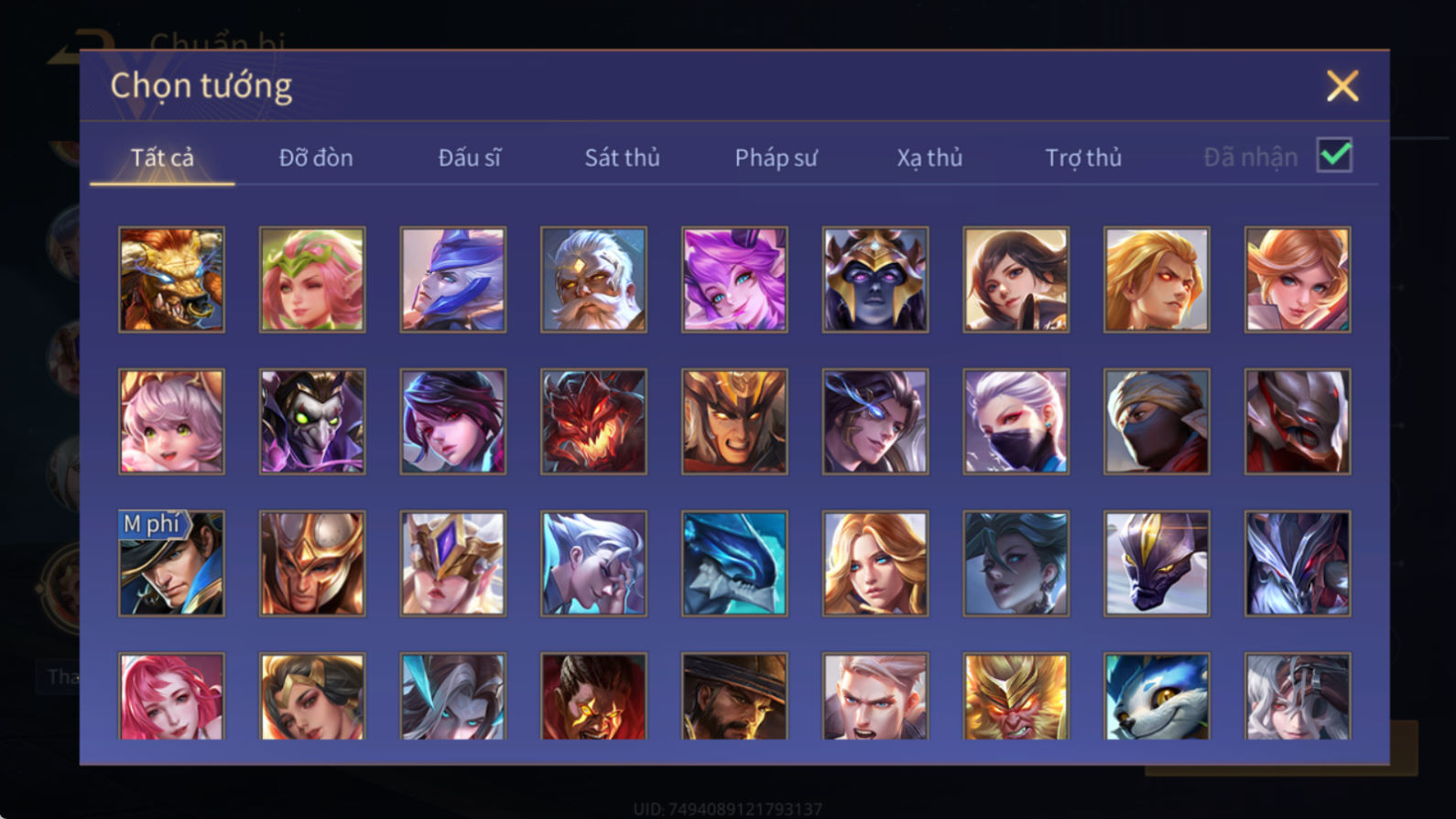Toggle the 'Đã nhận' checkbox
The height and width of the screenshot is (819, 1456).
click(x=1334, y=155)
